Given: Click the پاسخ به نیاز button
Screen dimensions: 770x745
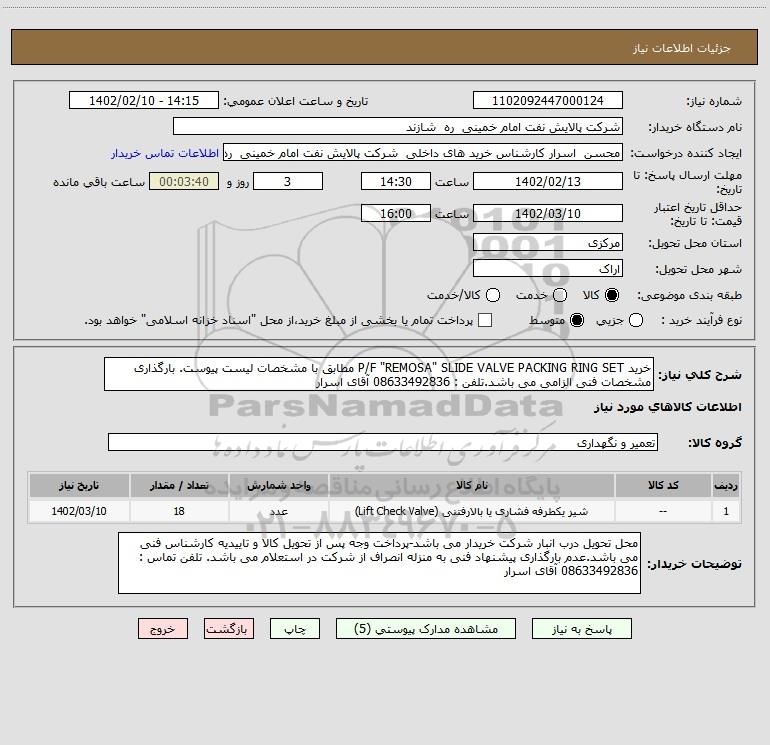Looking at the screenshot, I should (x=582, y=629).
